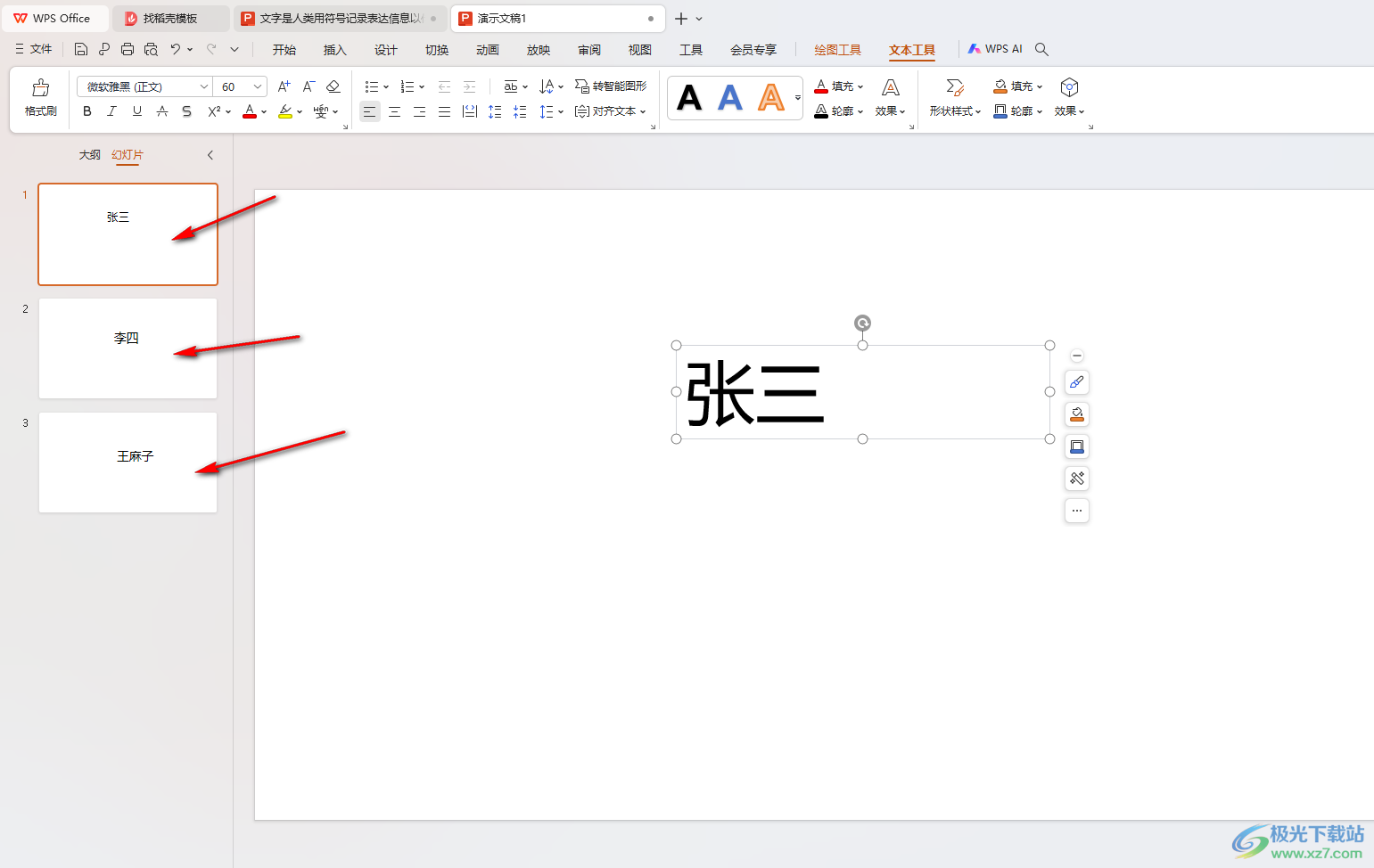Toggle Italic formatting

(111, 111)
